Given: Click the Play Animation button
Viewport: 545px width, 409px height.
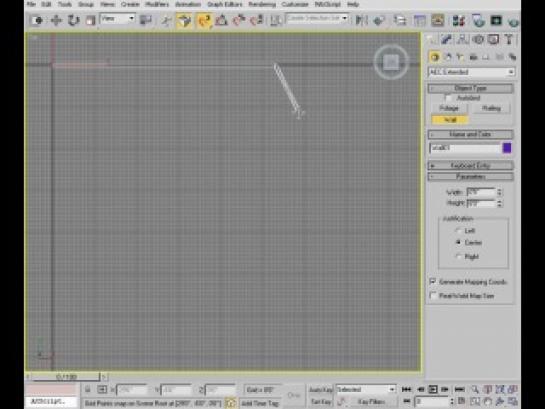Looking at the screenshot, I should coord(433,389).
